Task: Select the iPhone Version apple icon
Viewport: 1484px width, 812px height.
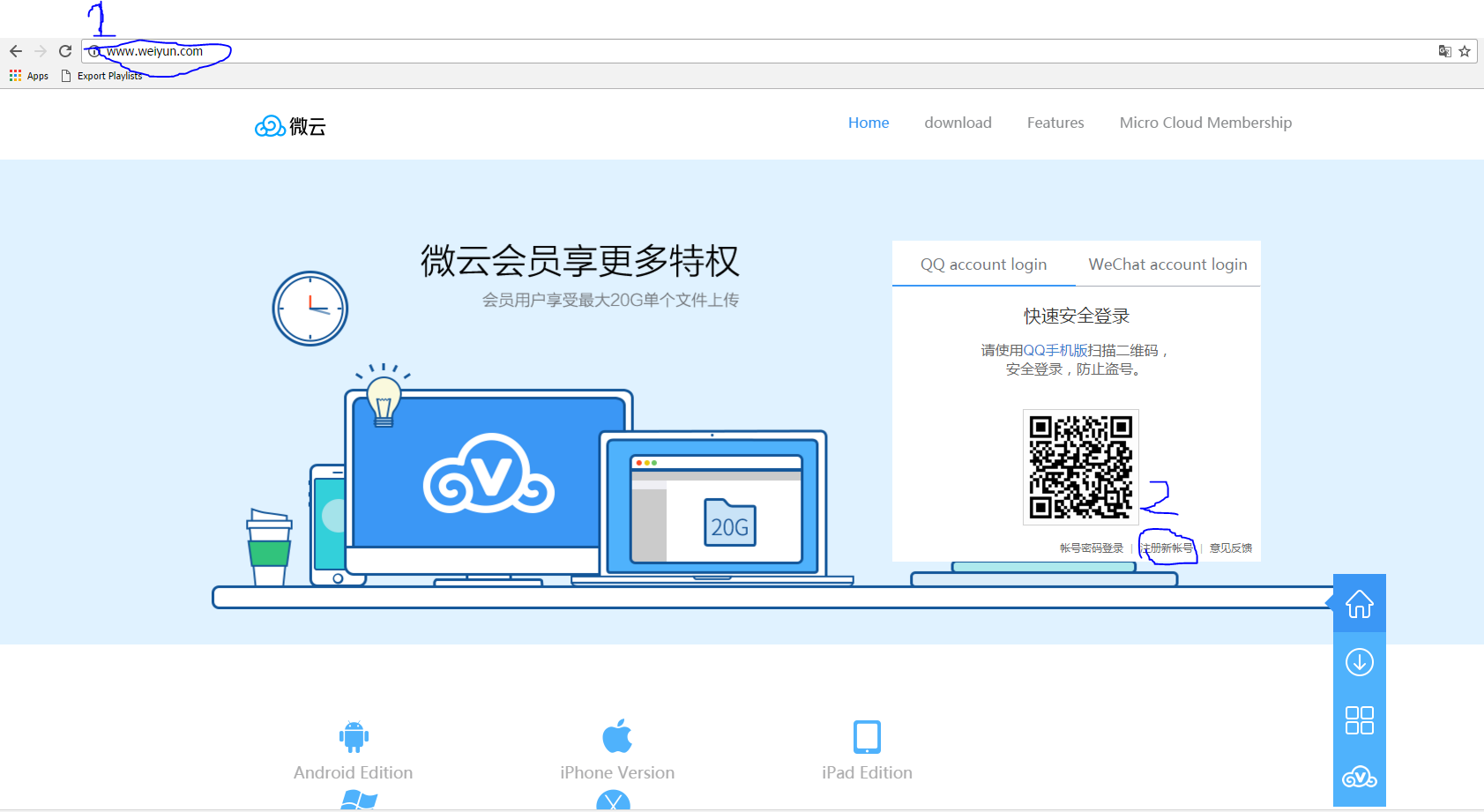Action: point(617,736)
